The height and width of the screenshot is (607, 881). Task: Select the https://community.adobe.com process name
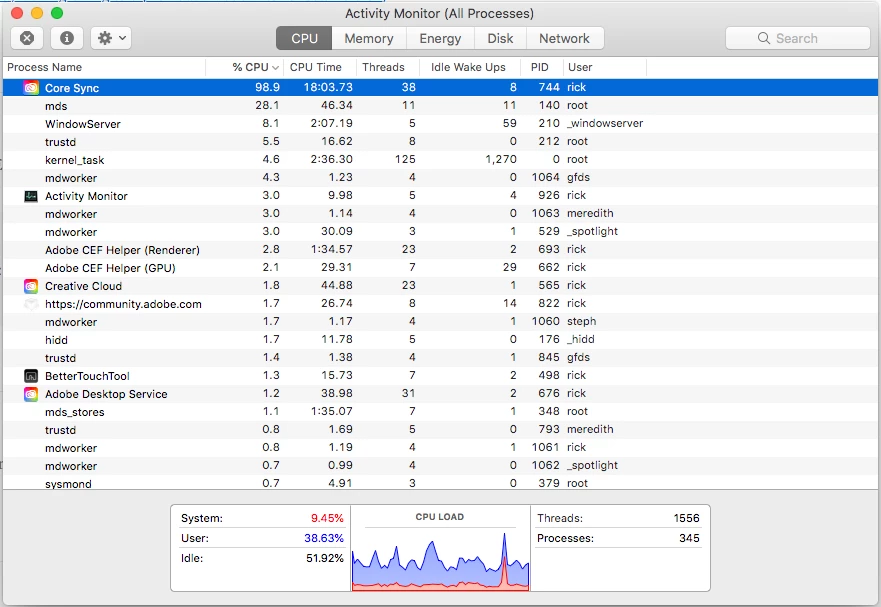click(123, 304)
